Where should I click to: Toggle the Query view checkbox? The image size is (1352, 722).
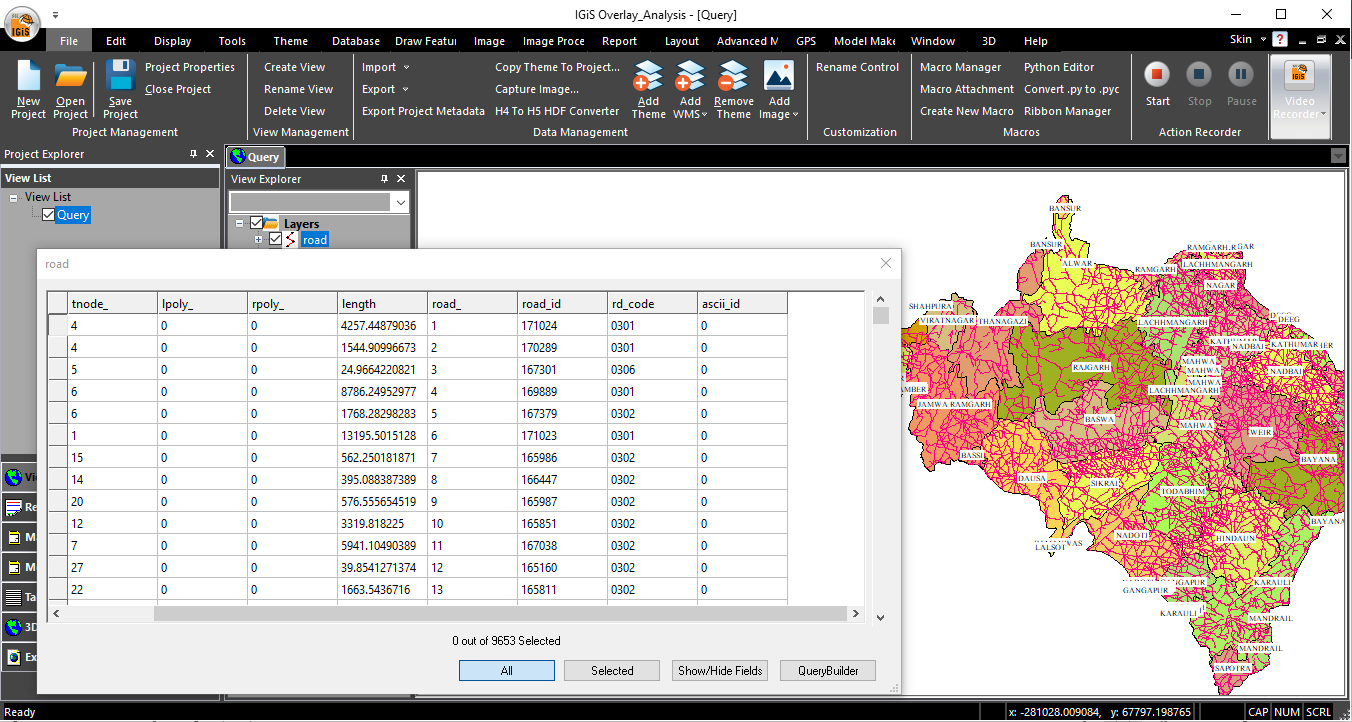(x=48, y=214)
